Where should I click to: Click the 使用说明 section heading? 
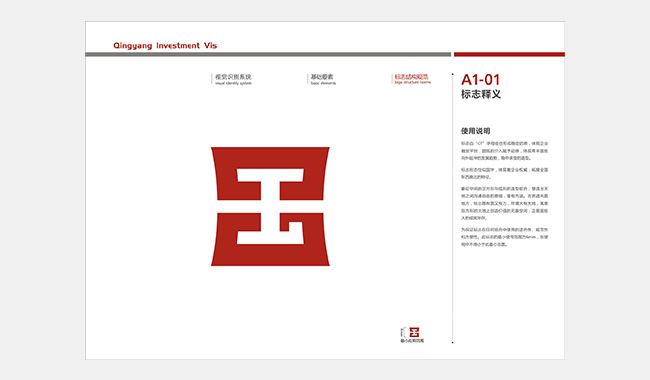pos(475,131)
